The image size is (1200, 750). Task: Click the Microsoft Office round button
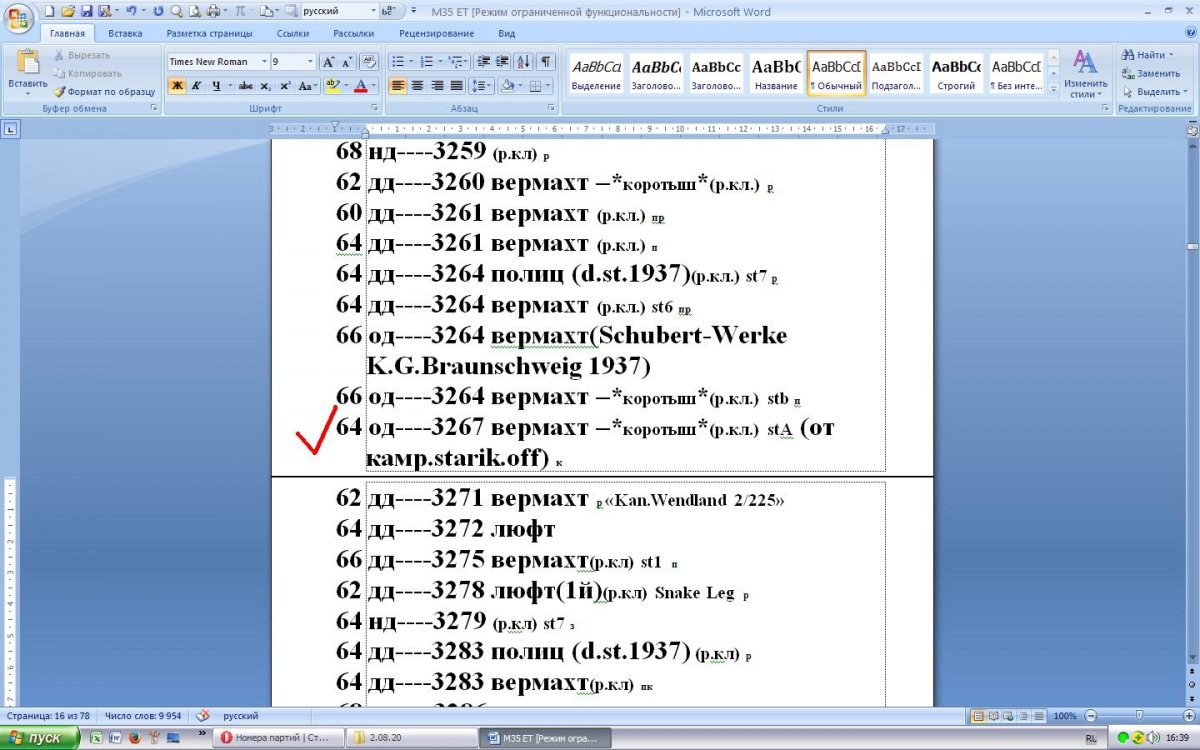coord(19,18)
